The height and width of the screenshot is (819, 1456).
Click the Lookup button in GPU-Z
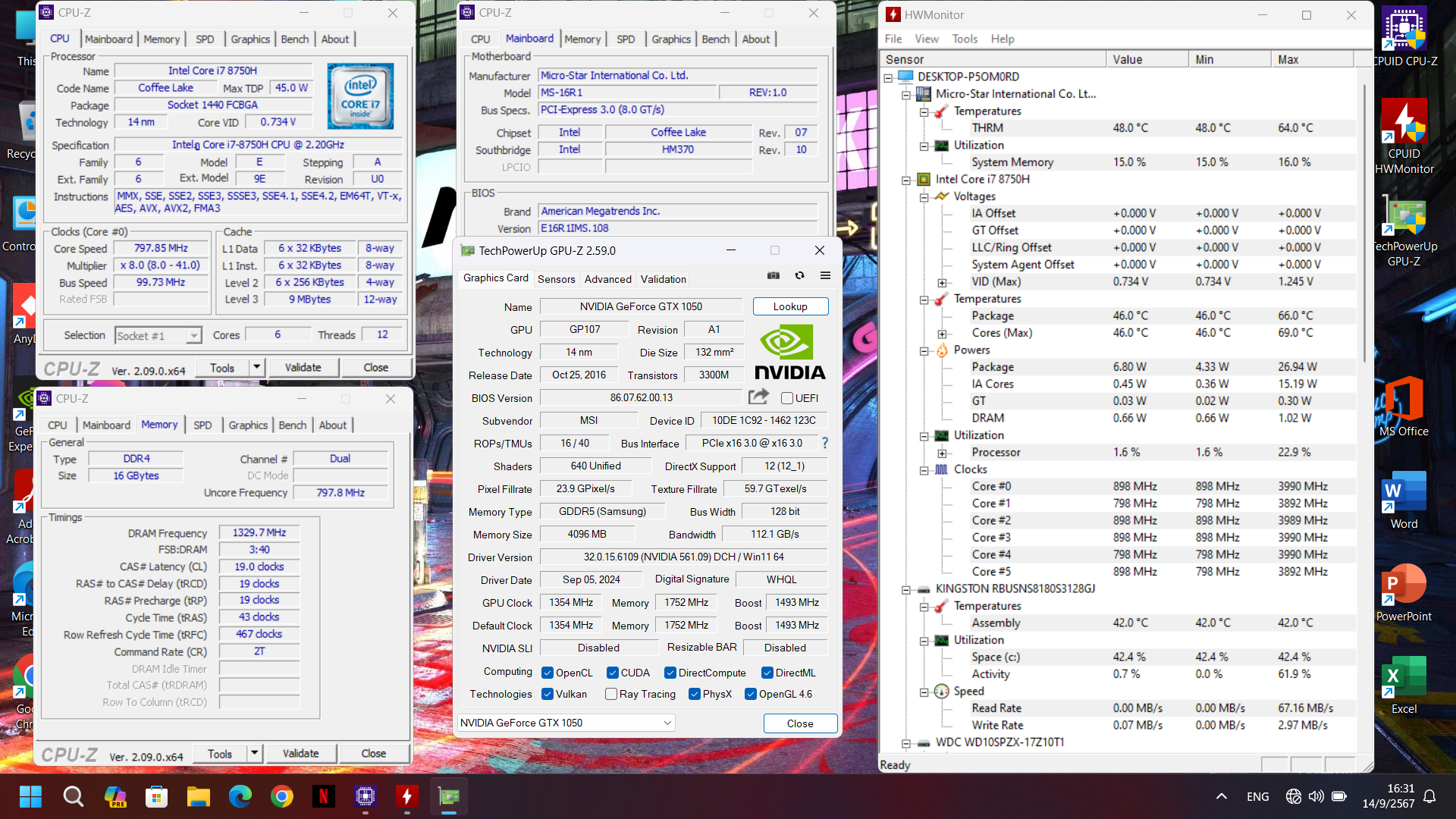coord(790,306)
